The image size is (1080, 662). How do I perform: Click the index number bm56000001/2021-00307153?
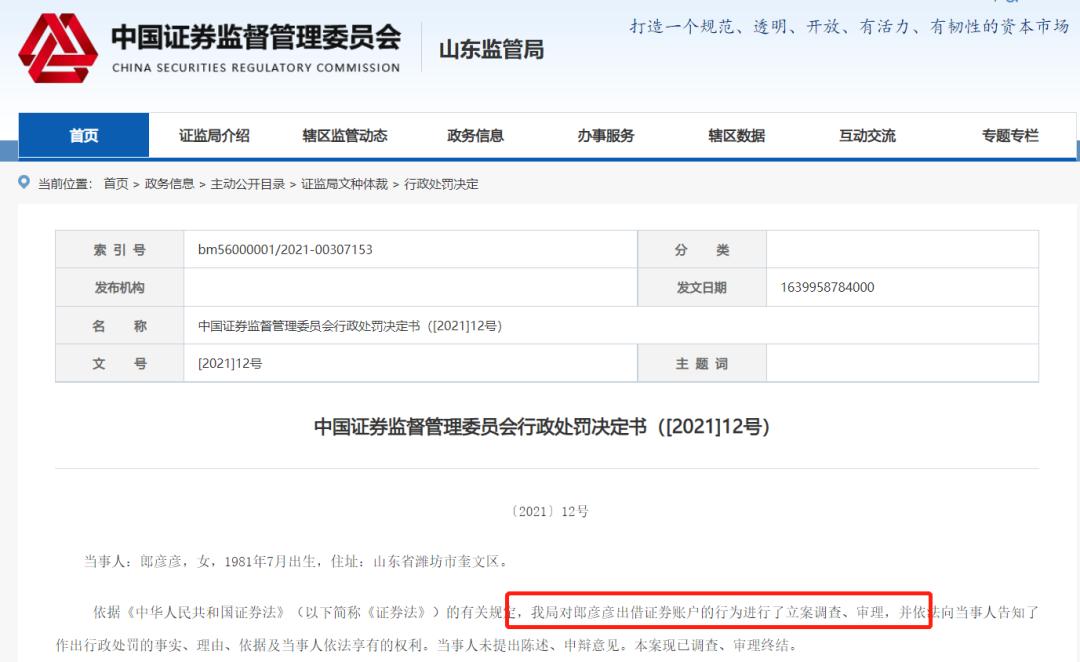[285, 249]
